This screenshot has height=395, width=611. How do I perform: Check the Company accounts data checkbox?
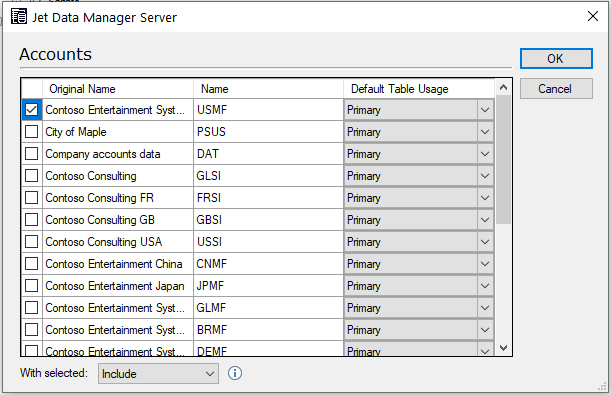click(32, 154)
